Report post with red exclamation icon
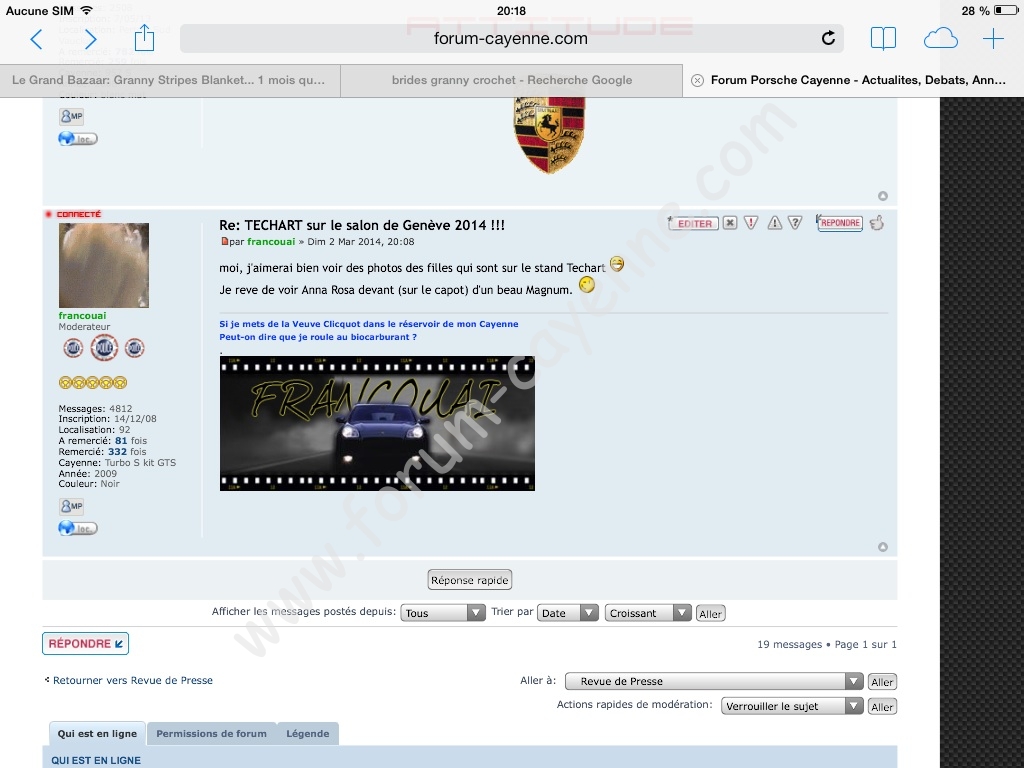This screenshot has width=1024, height=768. [x=751, y=223]
